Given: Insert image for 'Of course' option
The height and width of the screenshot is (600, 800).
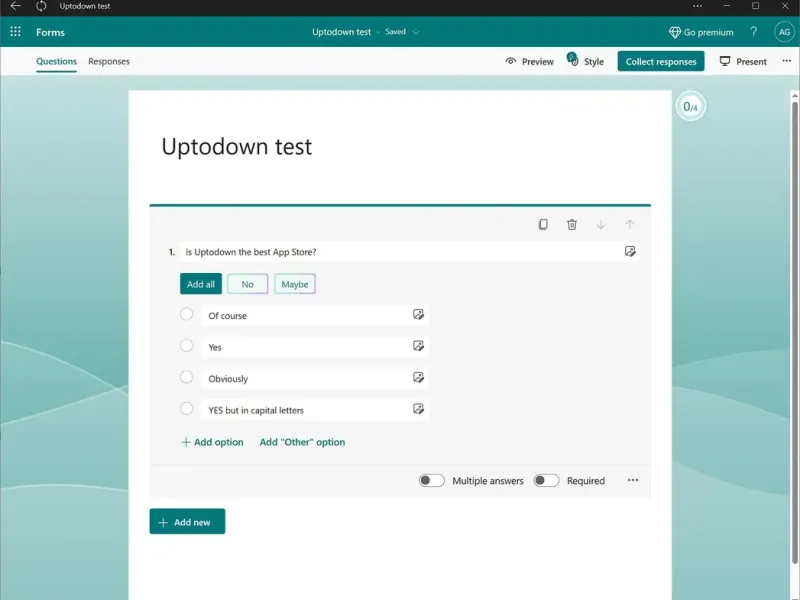Looking at the screenshot, I should coord(418,314).
